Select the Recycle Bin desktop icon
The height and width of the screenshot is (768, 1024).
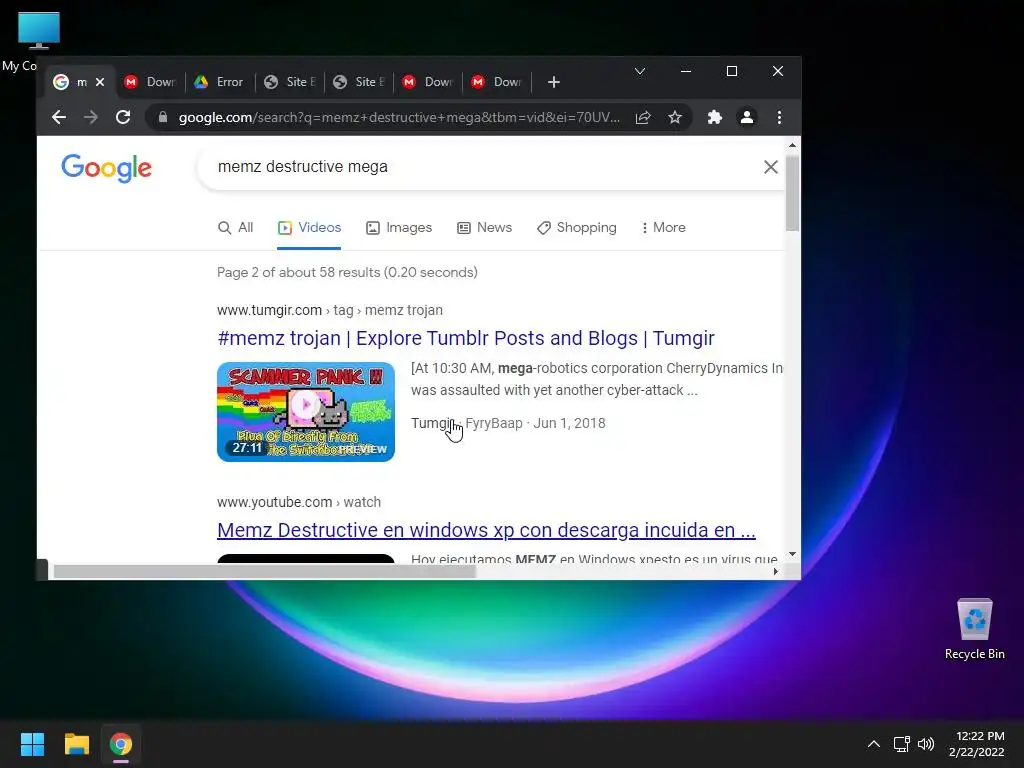[974, 628]
